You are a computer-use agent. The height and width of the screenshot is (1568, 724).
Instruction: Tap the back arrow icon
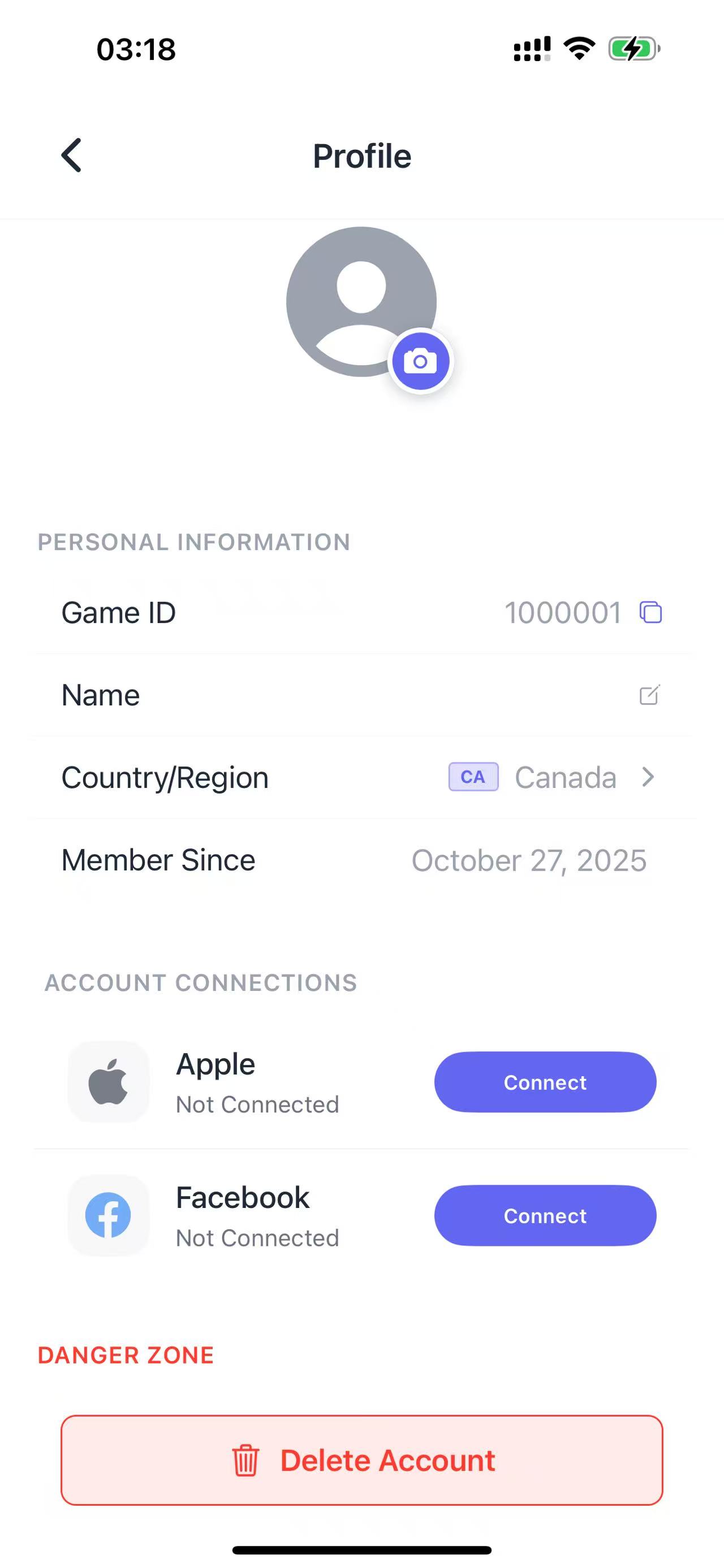(x=71, y=155)
